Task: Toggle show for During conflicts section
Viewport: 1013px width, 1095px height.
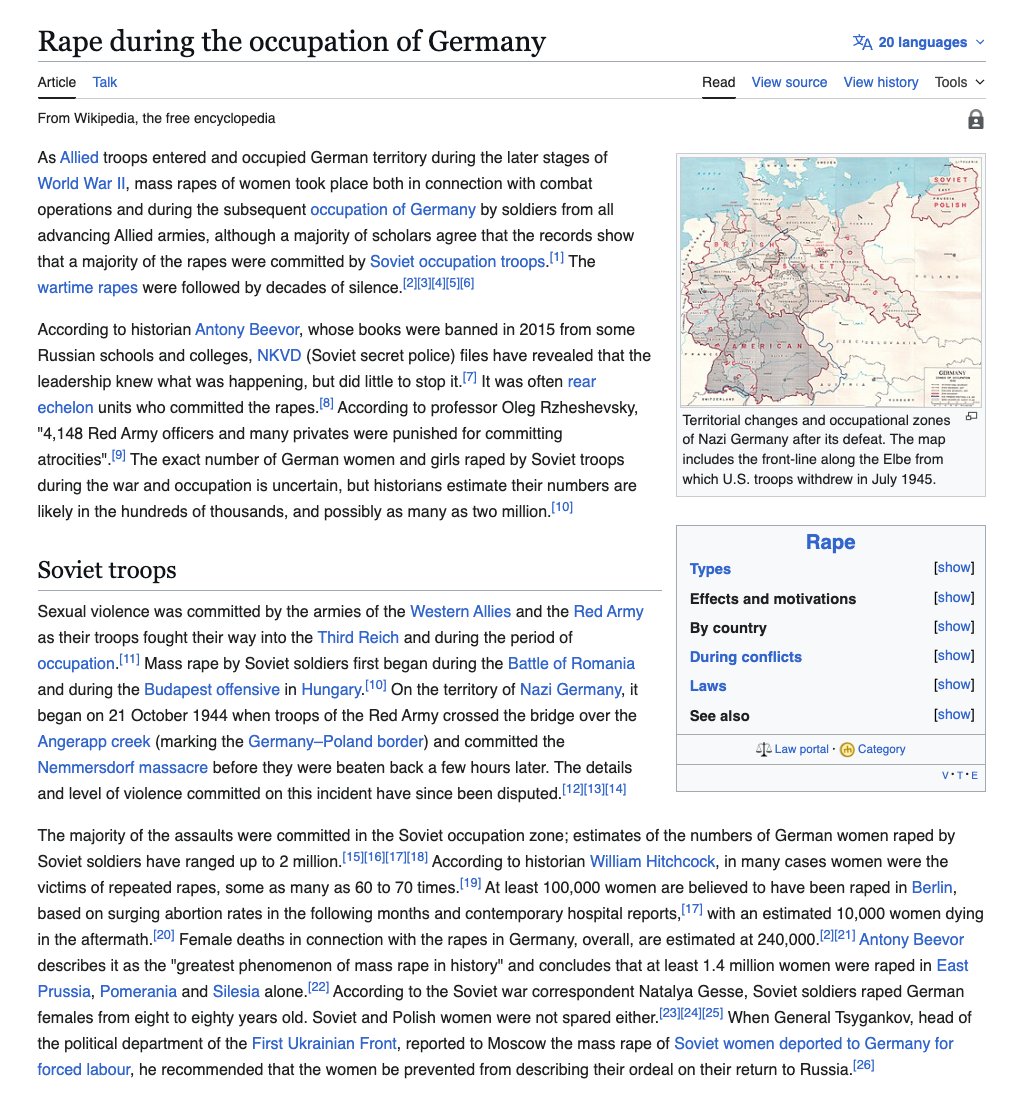Action: 953,656
